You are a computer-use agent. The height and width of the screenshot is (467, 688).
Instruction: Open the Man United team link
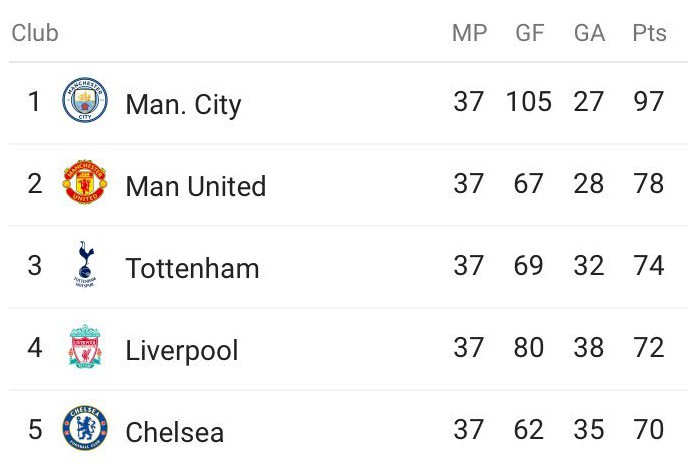click(196, 186)
